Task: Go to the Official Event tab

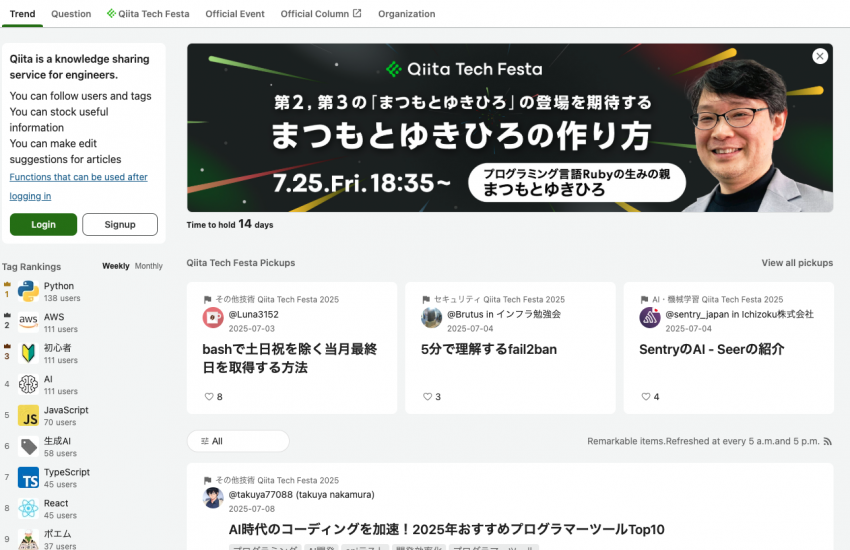Action: click(235, 14)
